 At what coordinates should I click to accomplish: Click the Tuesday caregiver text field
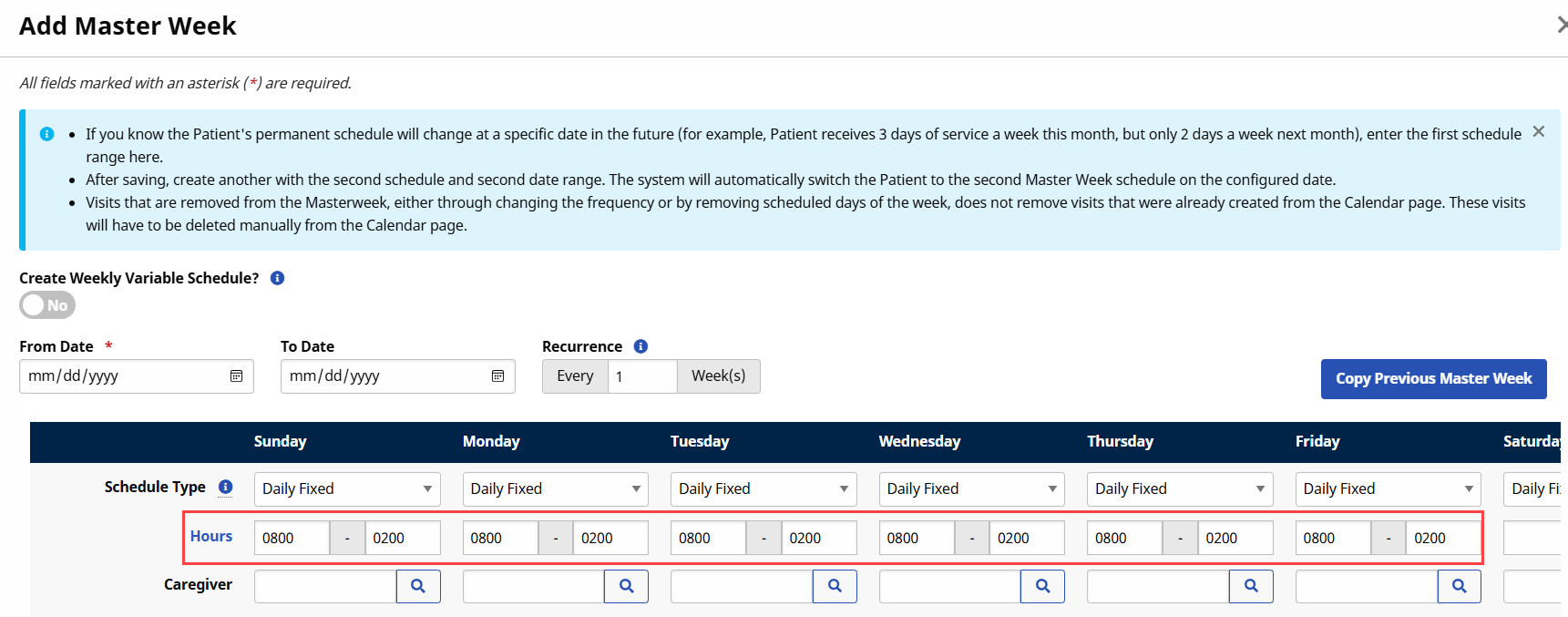(741, 586)
